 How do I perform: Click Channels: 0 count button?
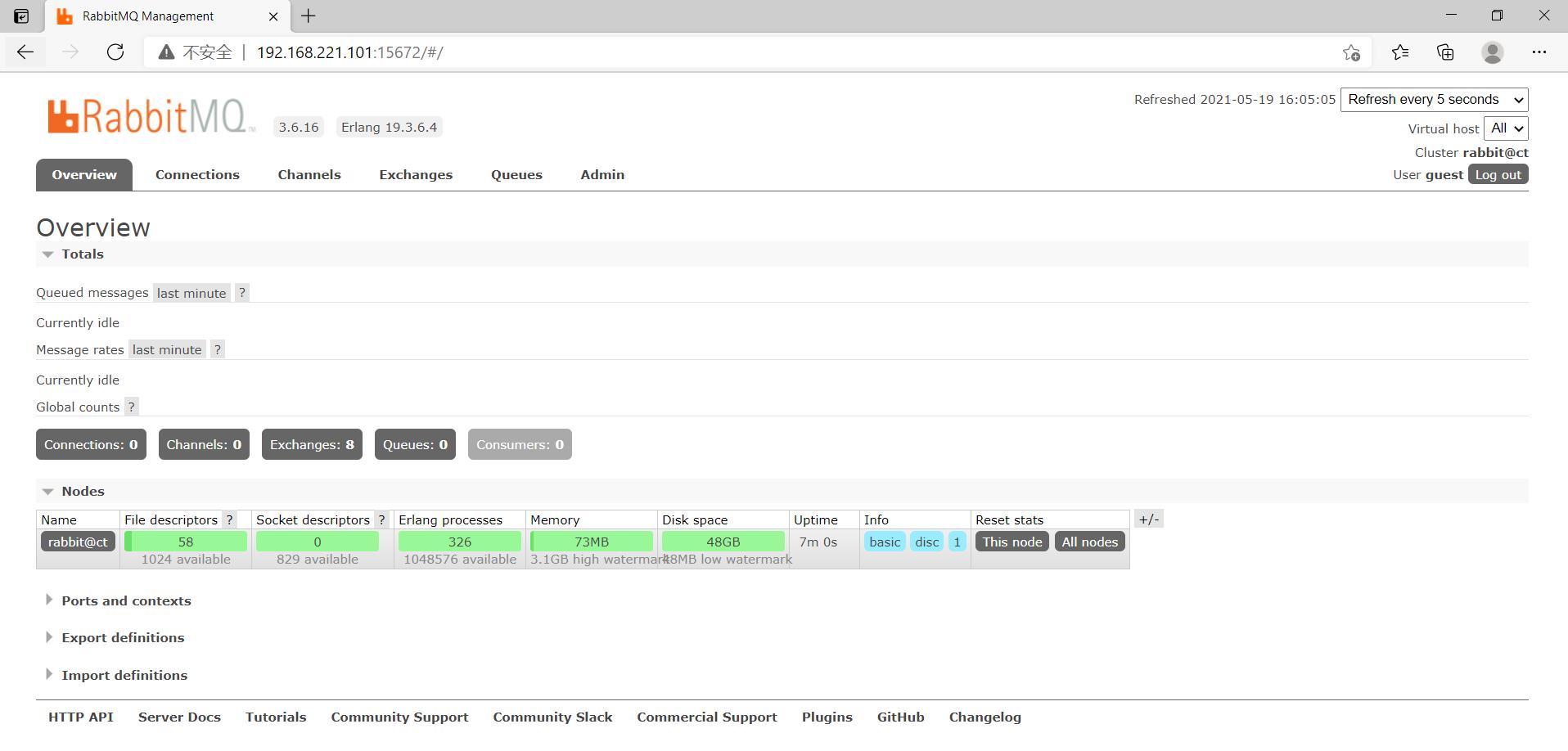[x=204, y=444]
